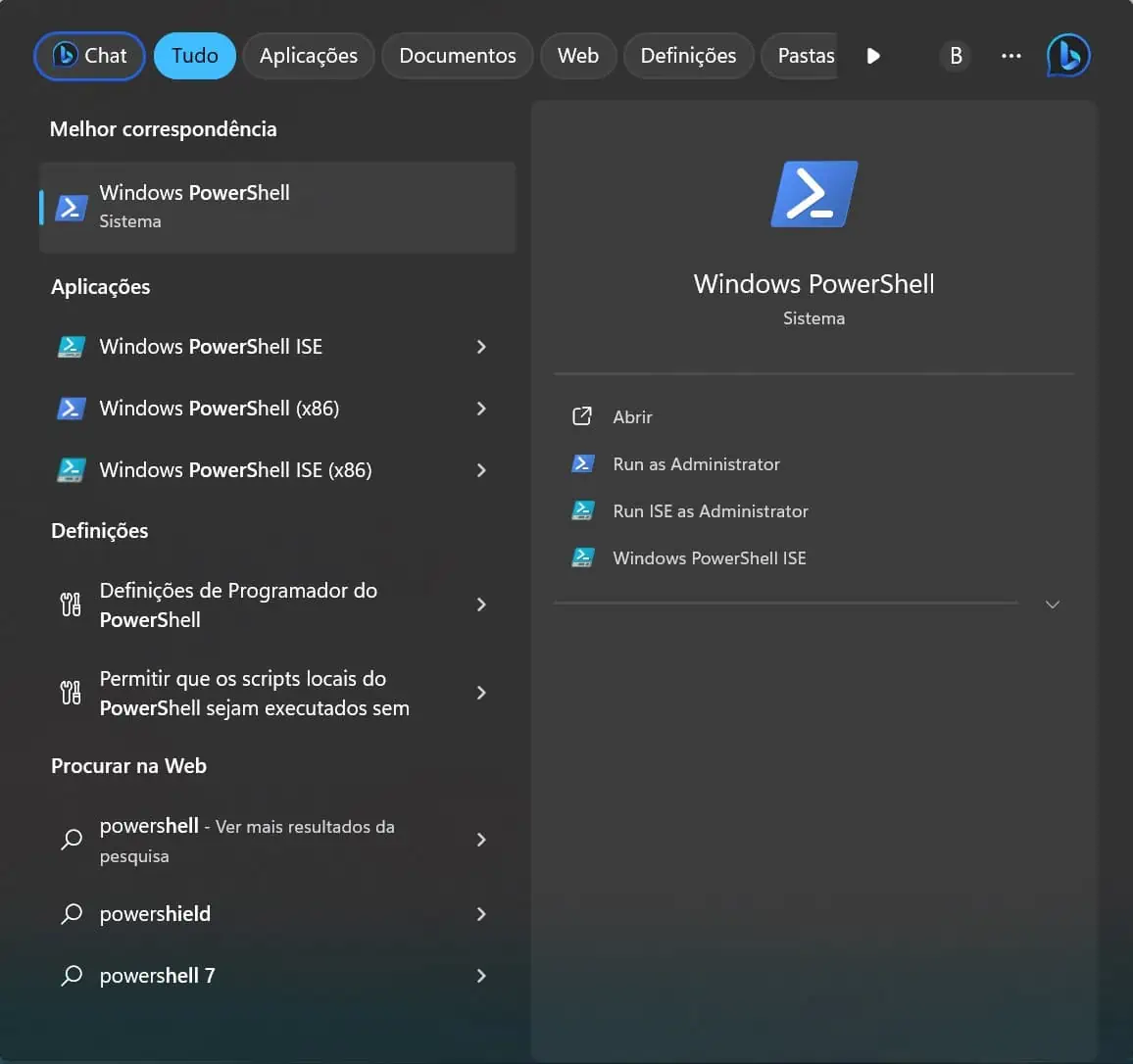
Task: Click the large PowerShell icon in preview pane
Action: (x=813, y=194)
